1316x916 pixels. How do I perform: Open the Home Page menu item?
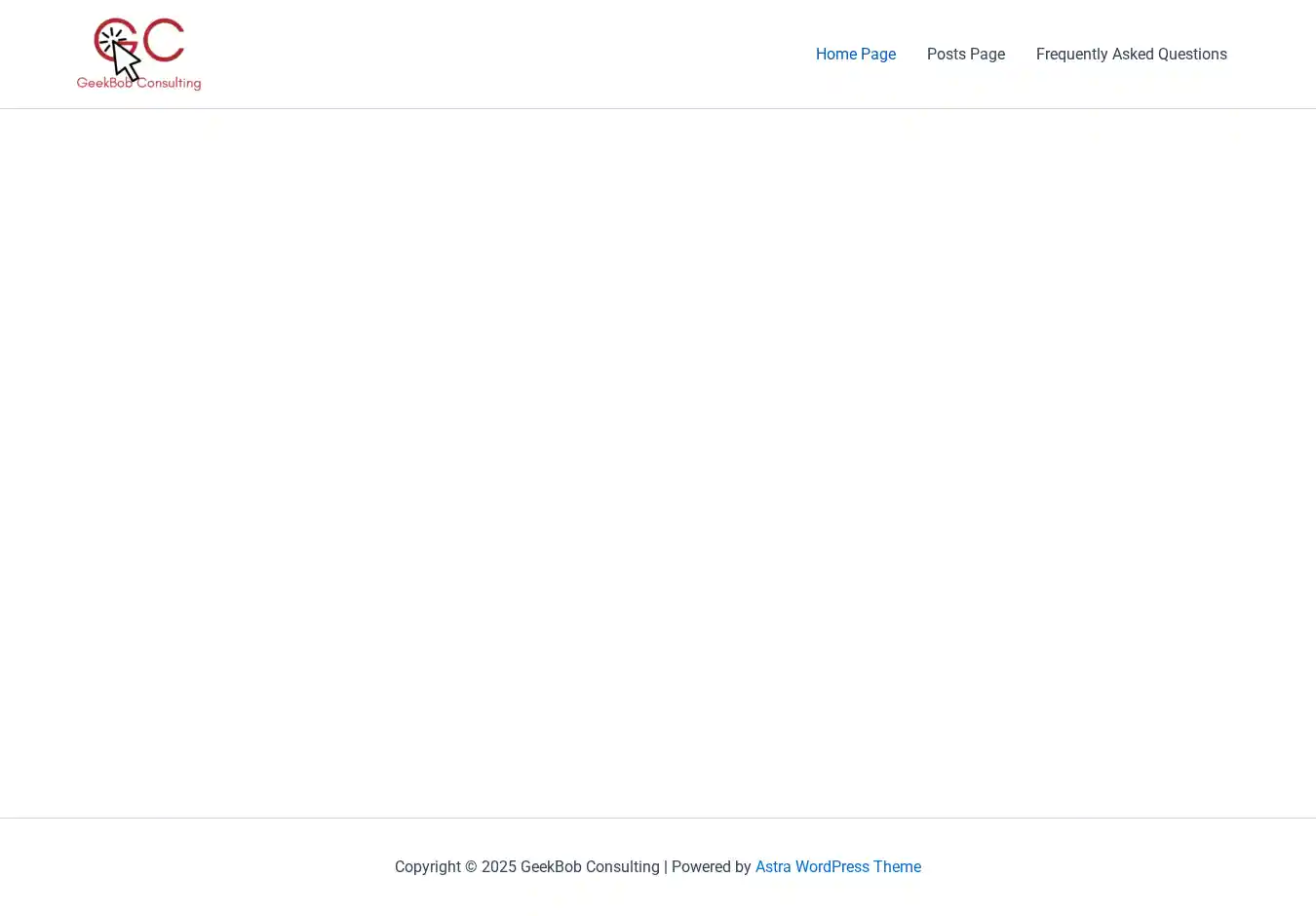point(855,55)
